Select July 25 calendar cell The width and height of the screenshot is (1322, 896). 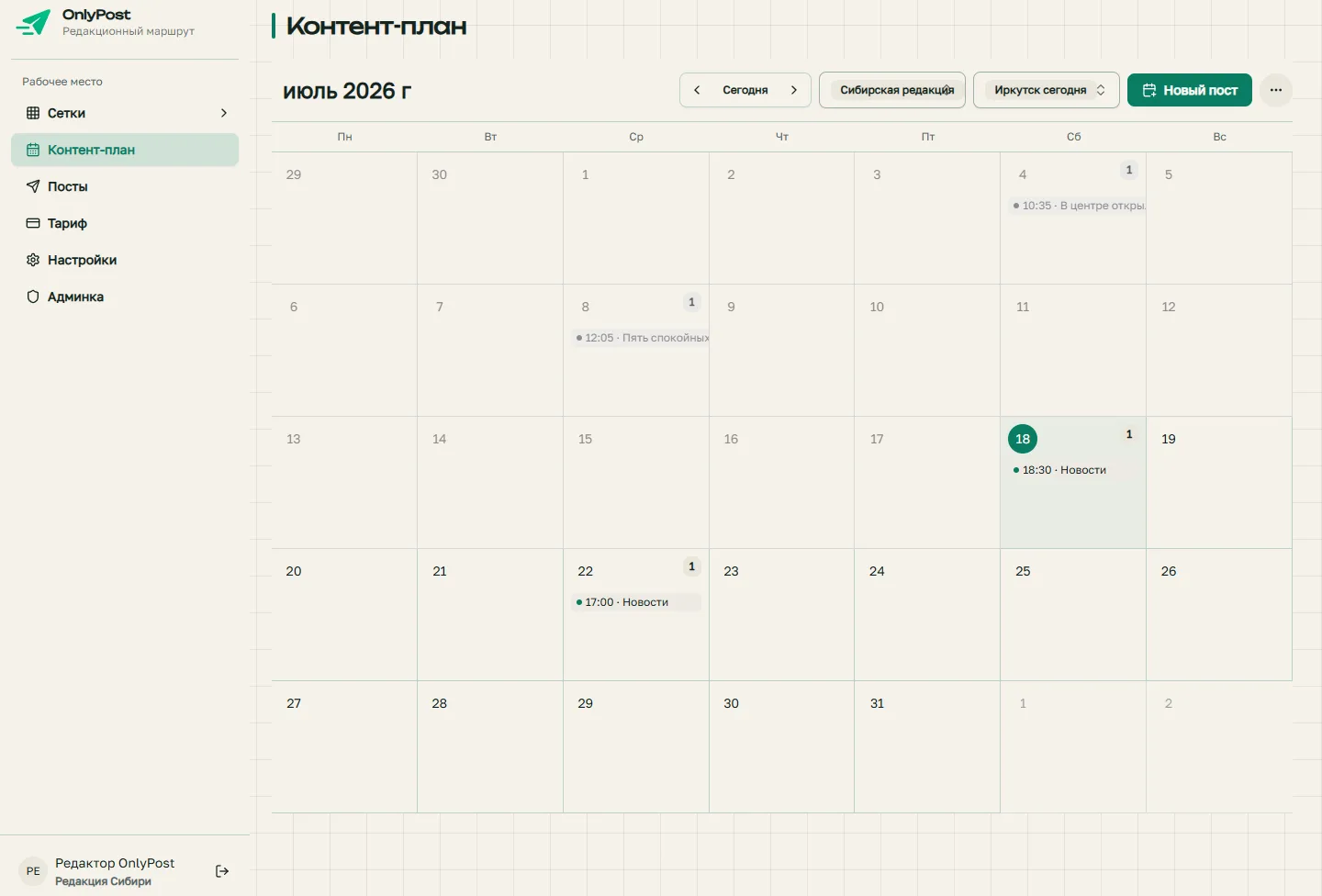click(x=1073, y=614)
